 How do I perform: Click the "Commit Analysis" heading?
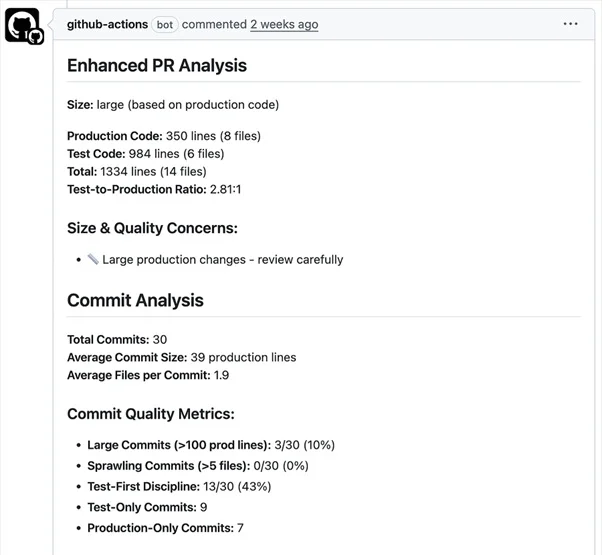click(x=135, y=301)
